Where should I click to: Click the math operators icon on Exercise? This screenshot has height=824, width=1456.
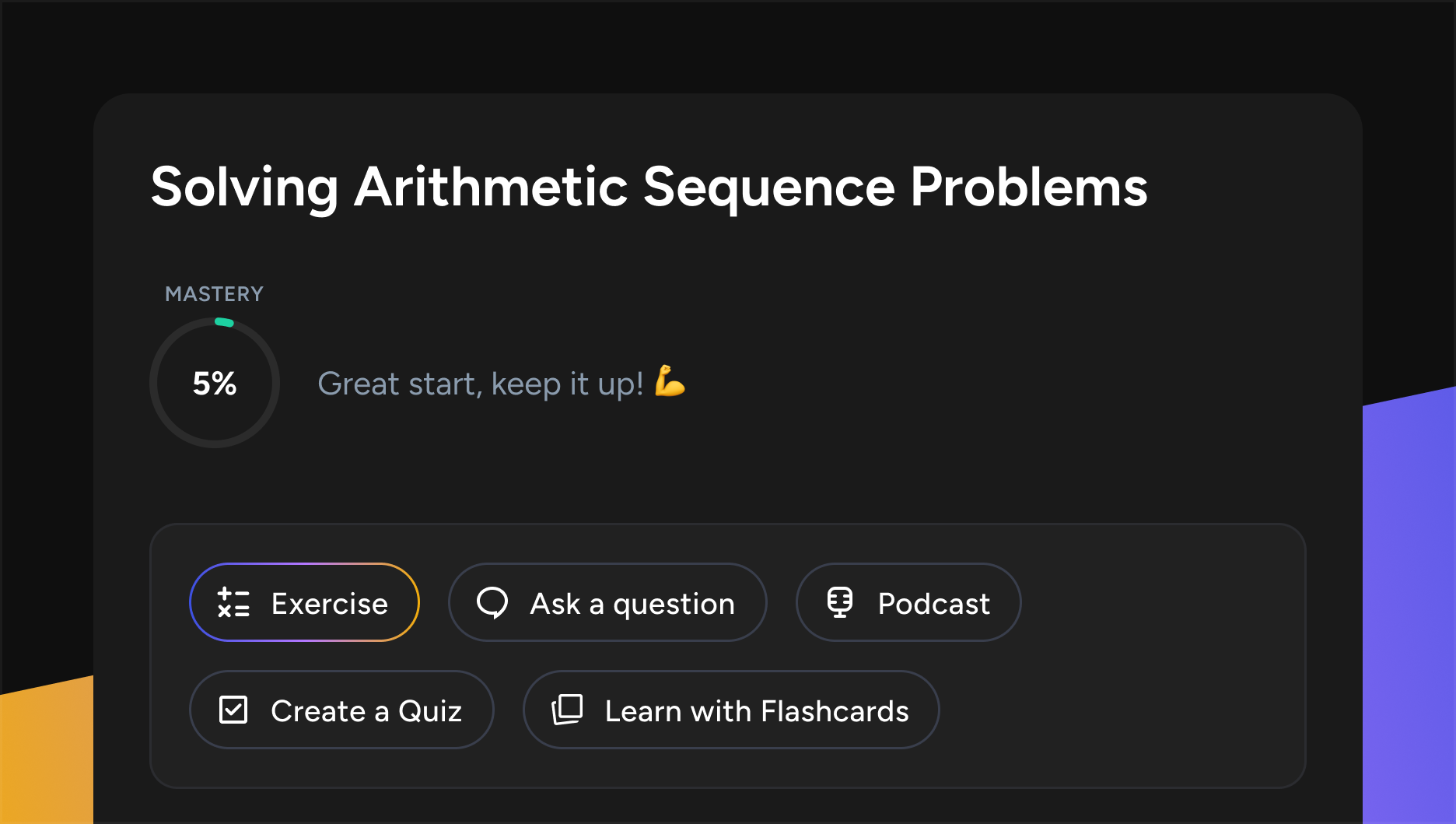(233, 603)
